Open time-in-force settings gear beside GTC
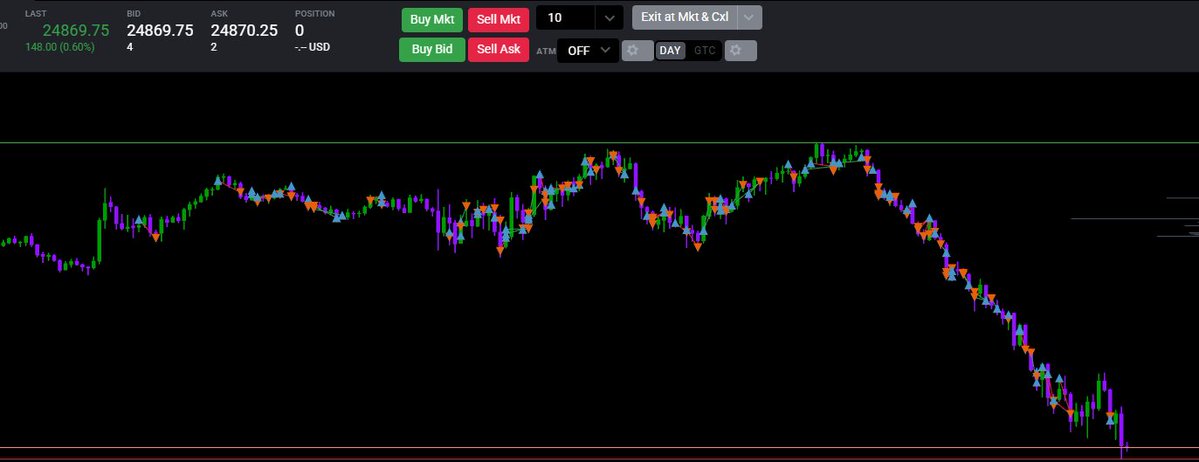 coord(740,50)
